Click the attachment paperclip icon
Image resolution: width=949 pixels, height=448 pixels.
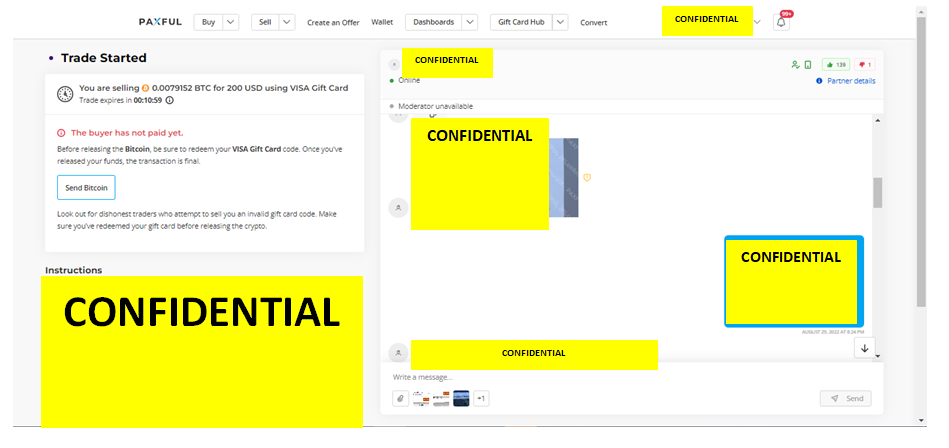pyautogui.click(x=401, y=398)
